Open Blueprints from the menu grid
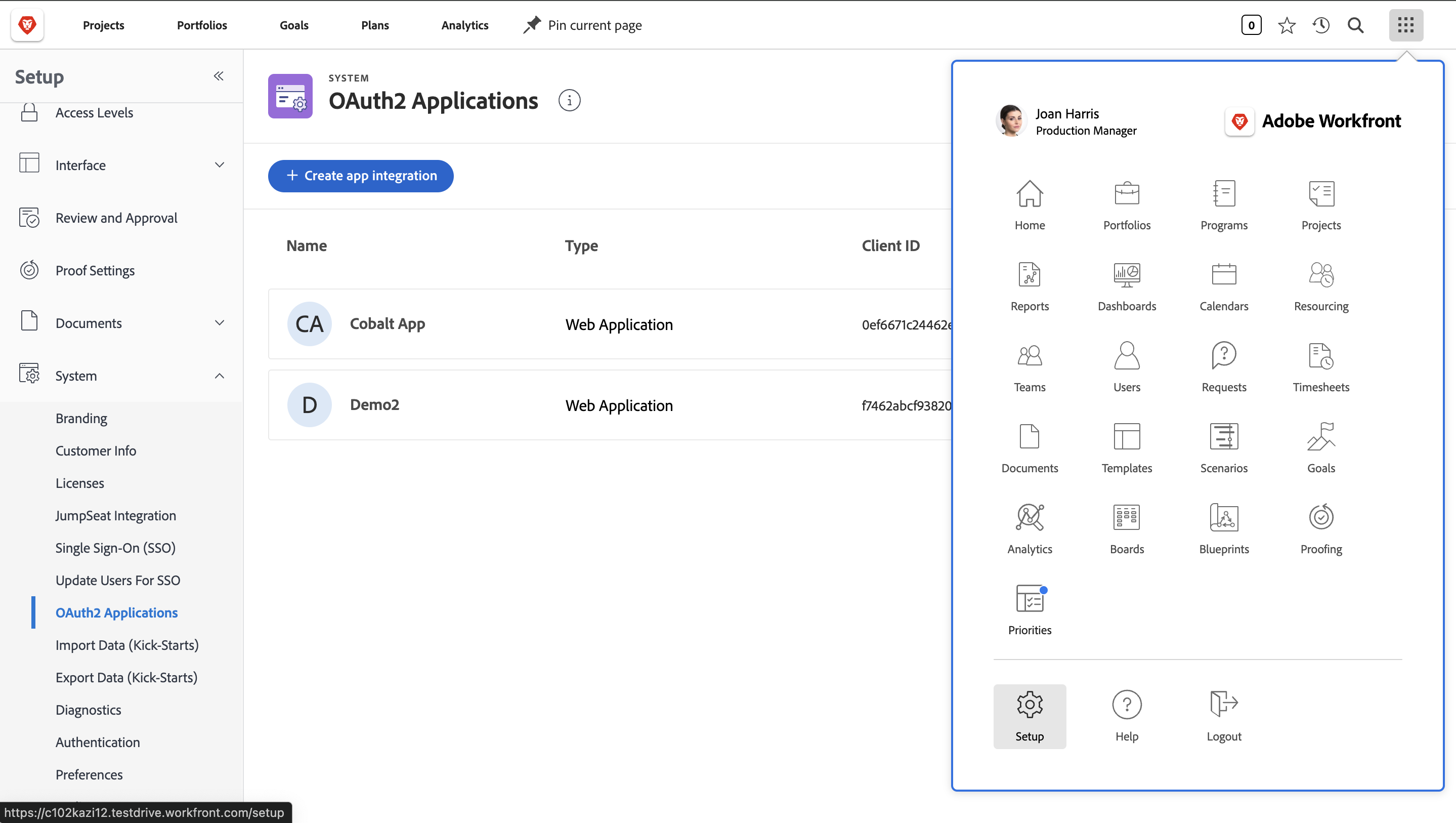 tap(1224, 526)
